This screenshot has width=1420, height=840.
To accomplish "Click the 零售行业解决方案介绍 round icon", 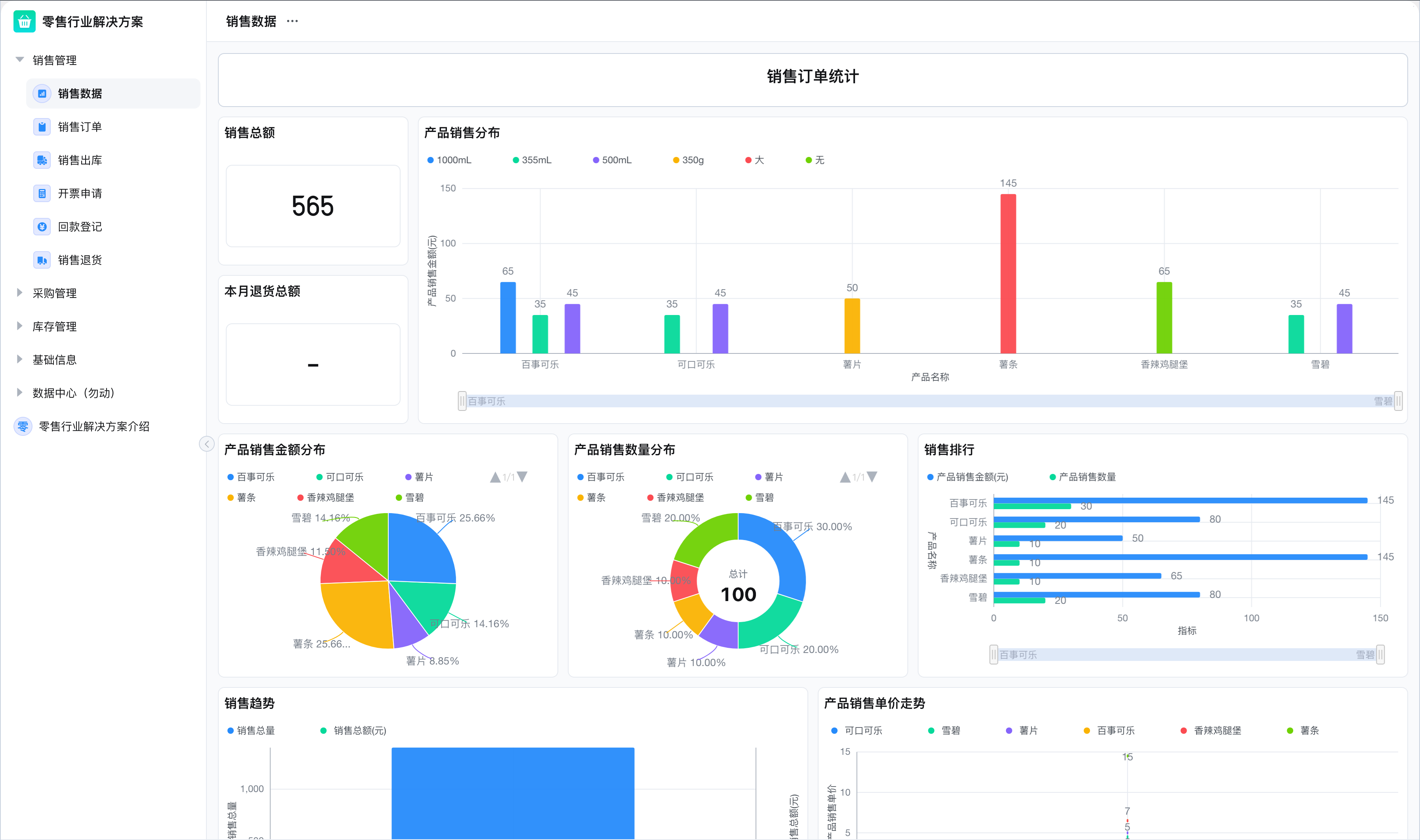I will tap(23, 426).
